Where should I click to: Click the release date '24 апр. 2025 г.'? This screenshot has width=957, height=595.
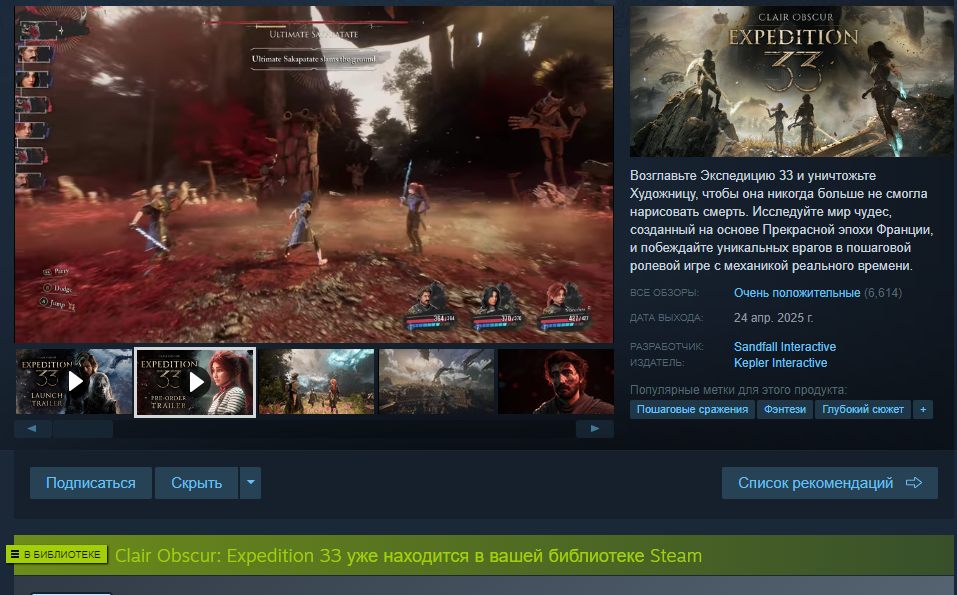[x=773, y=318]
